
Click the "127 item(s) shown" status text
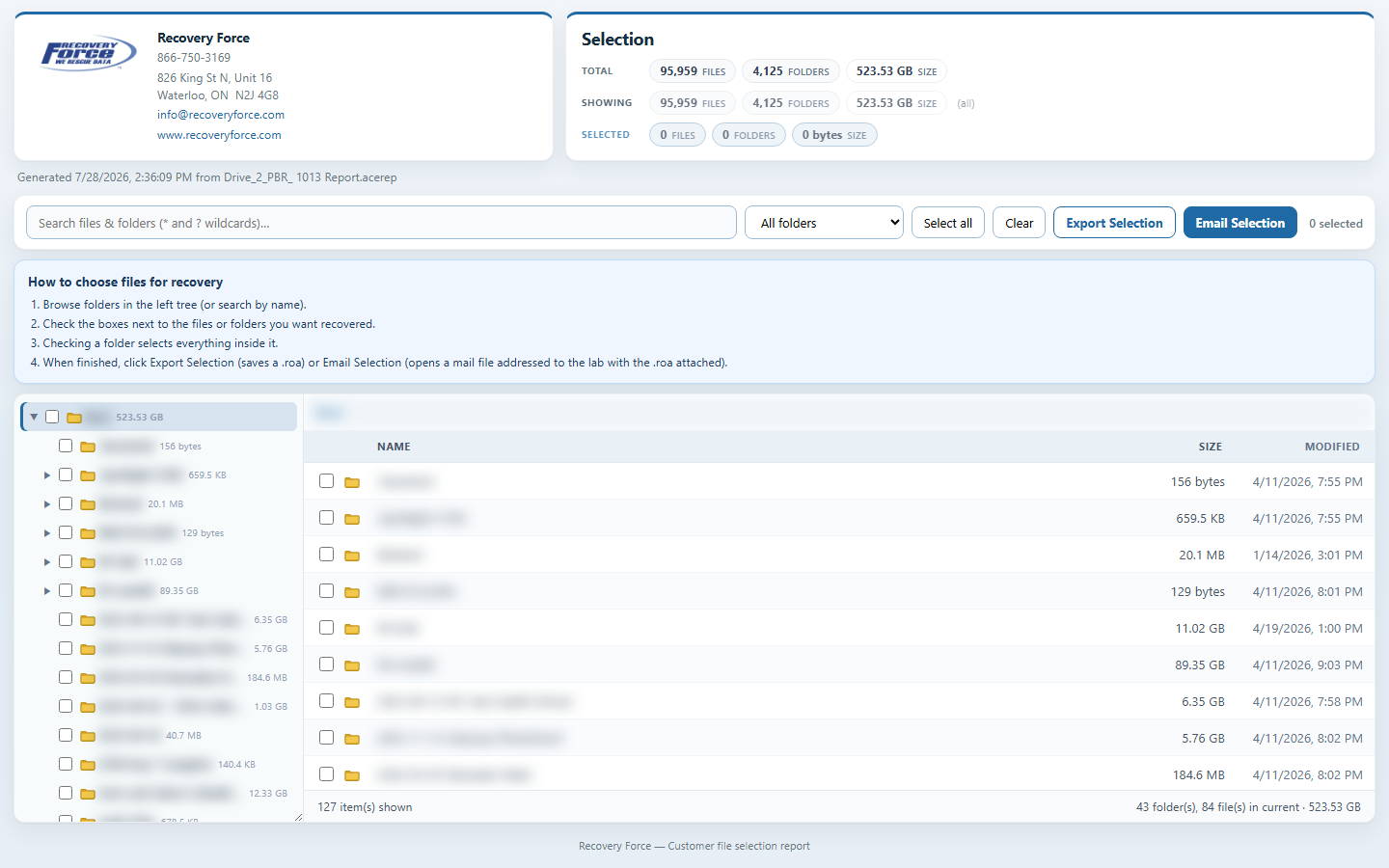click(x=365, y=807)
